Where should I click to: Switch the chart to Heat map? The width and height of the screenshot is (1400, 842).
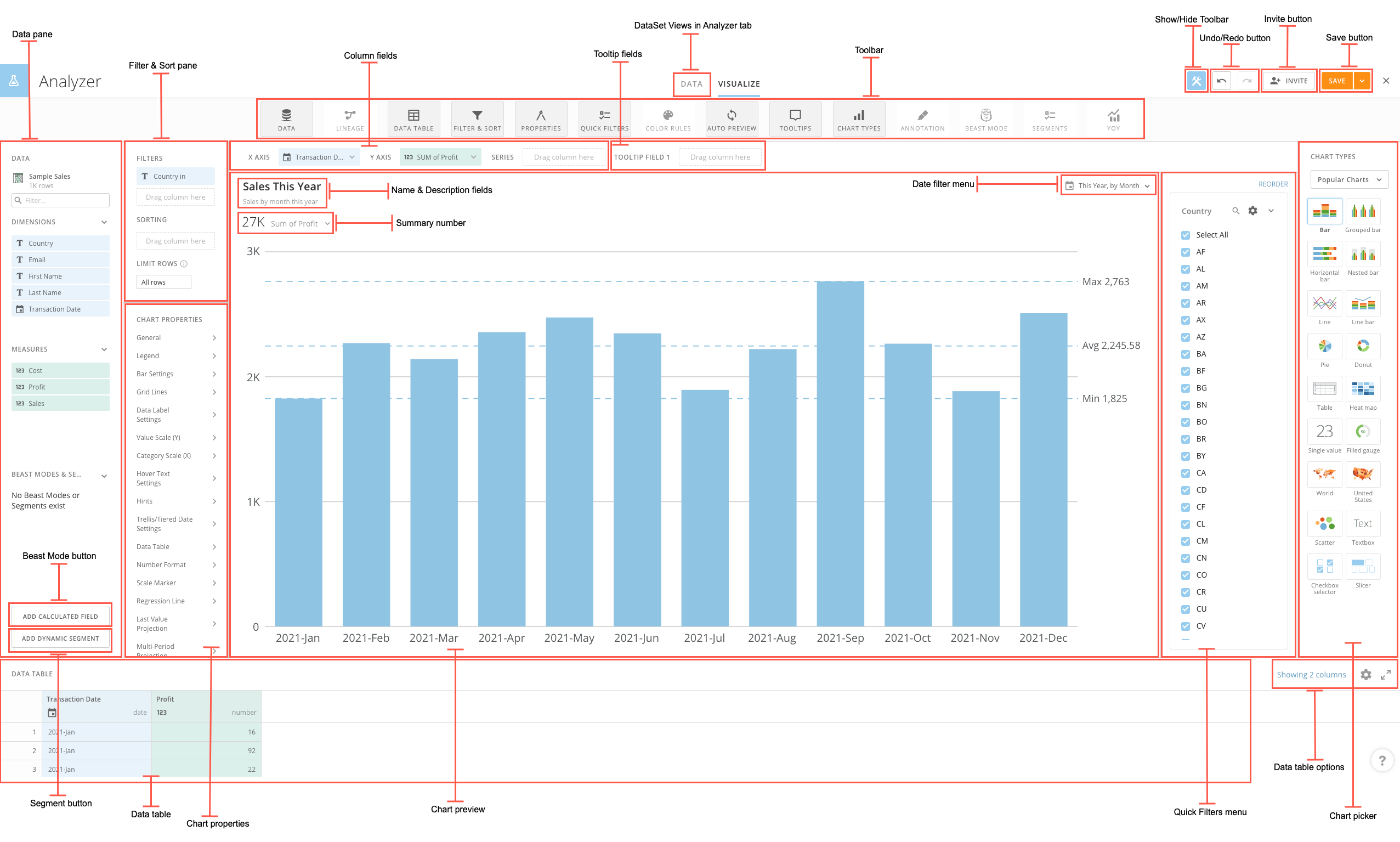(x=1363, y=390)
